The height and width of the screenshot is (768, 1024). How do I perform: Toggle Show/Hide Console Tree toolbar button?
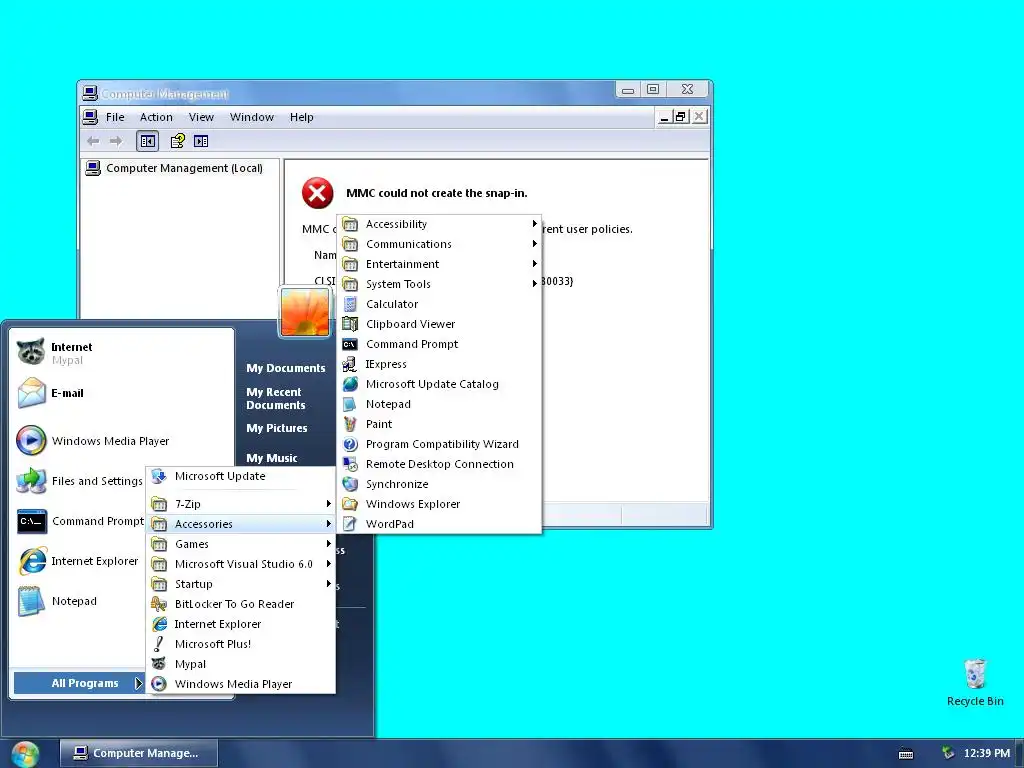pos(148,141)
